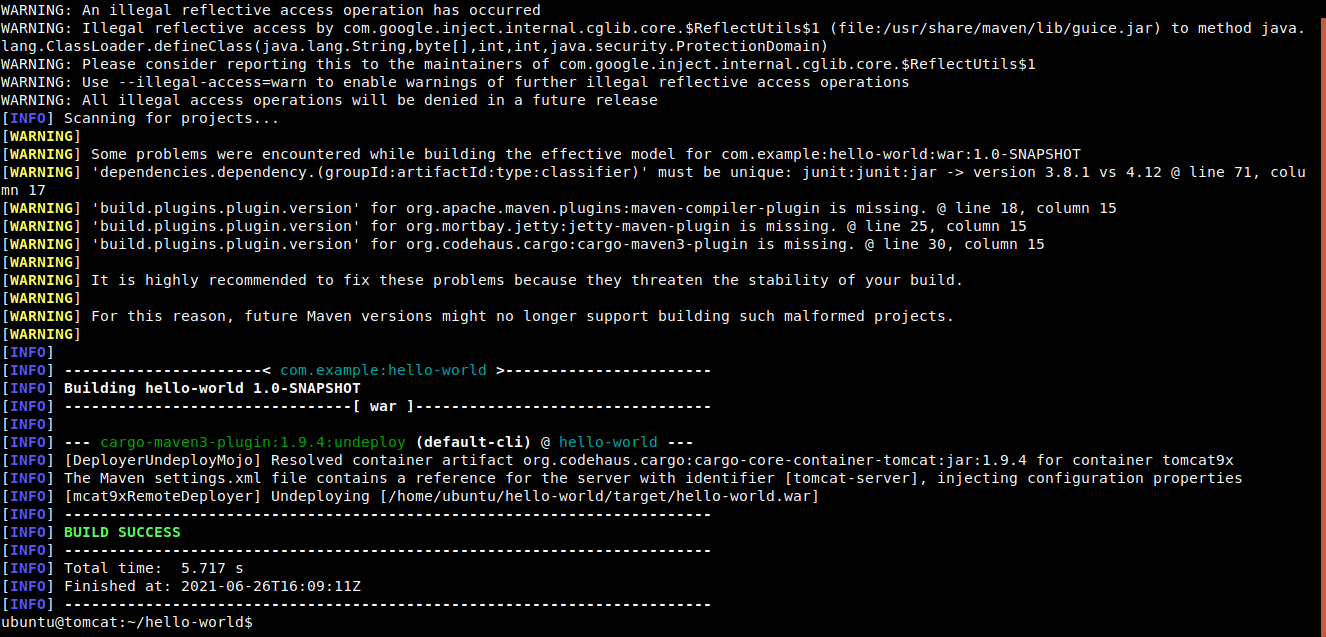This screenshot has width=1326, height=637.
Task: Click the [ war ] packaging label
Action: (x=383, y=406)
